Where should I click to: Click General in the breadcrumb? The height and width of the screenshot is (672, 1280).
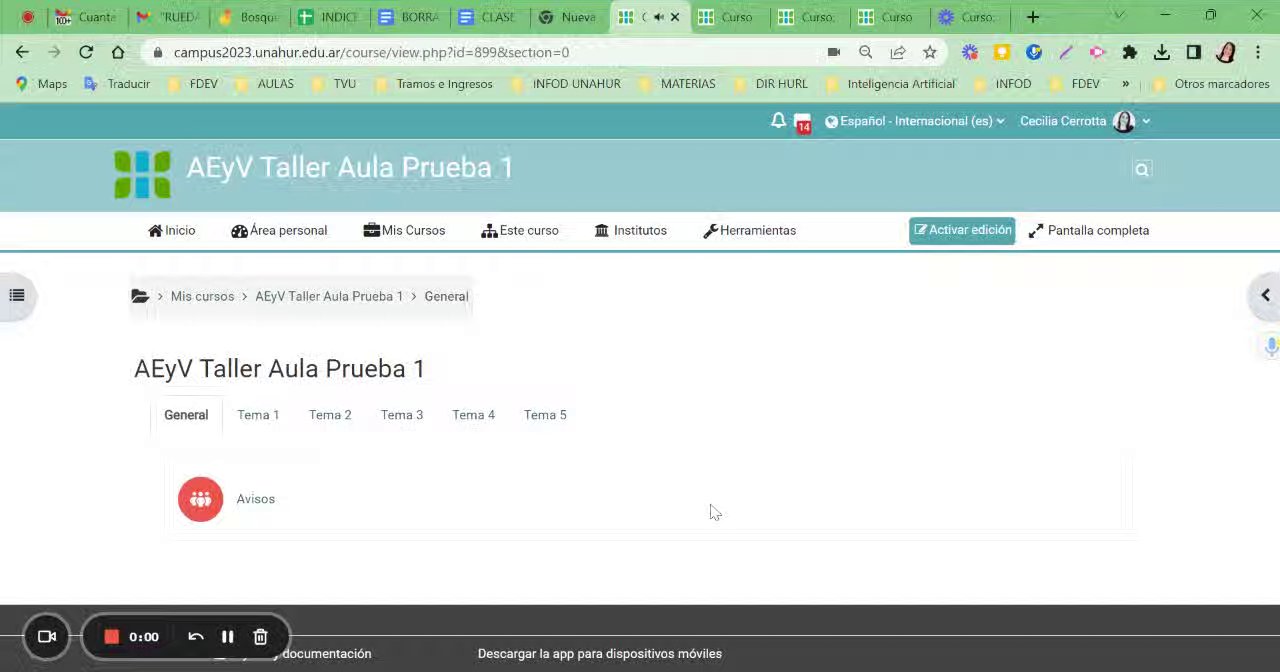coord(446,296)
